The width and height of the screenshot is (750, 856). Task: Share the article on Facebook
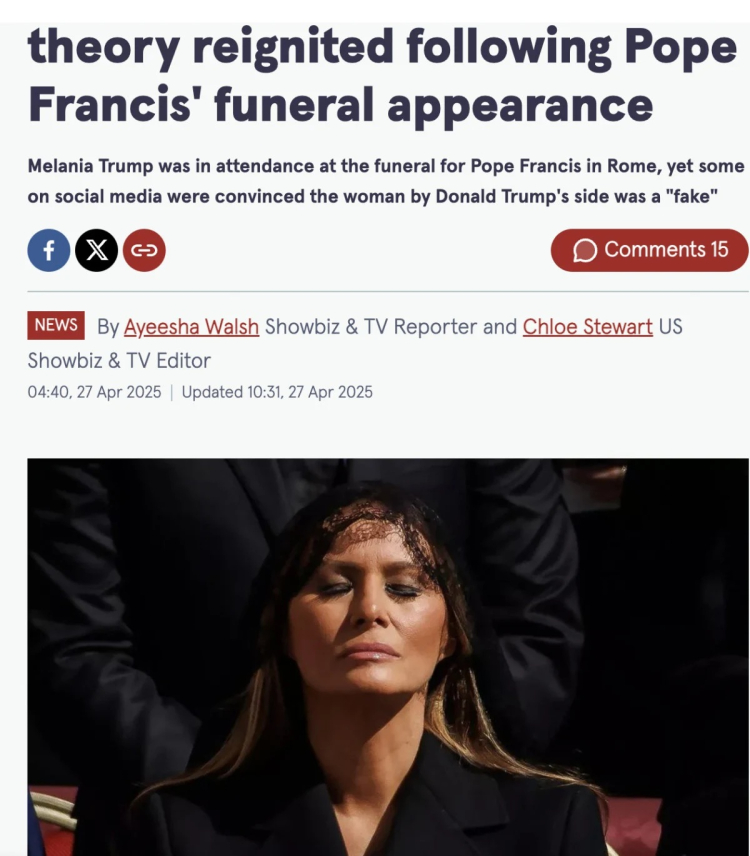(x=48, y=250)
